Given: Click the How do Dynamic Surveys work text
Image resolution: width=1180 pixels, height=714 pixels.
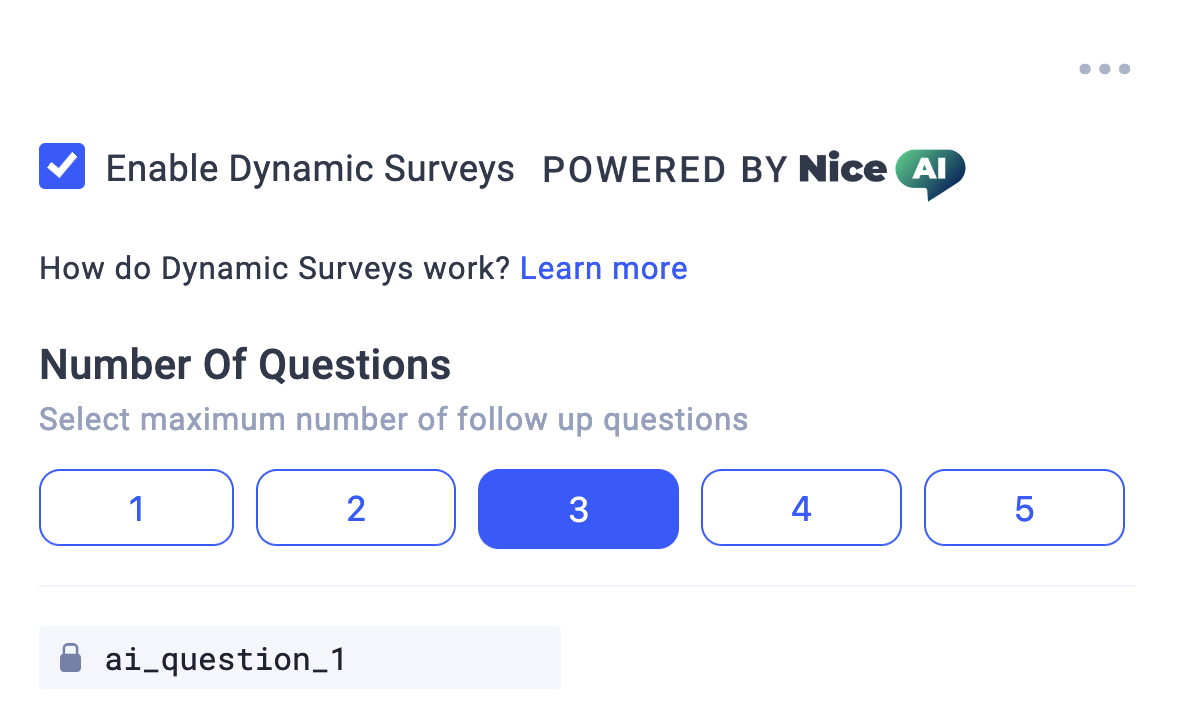Looking at the screenshot, I should [275, 269].
